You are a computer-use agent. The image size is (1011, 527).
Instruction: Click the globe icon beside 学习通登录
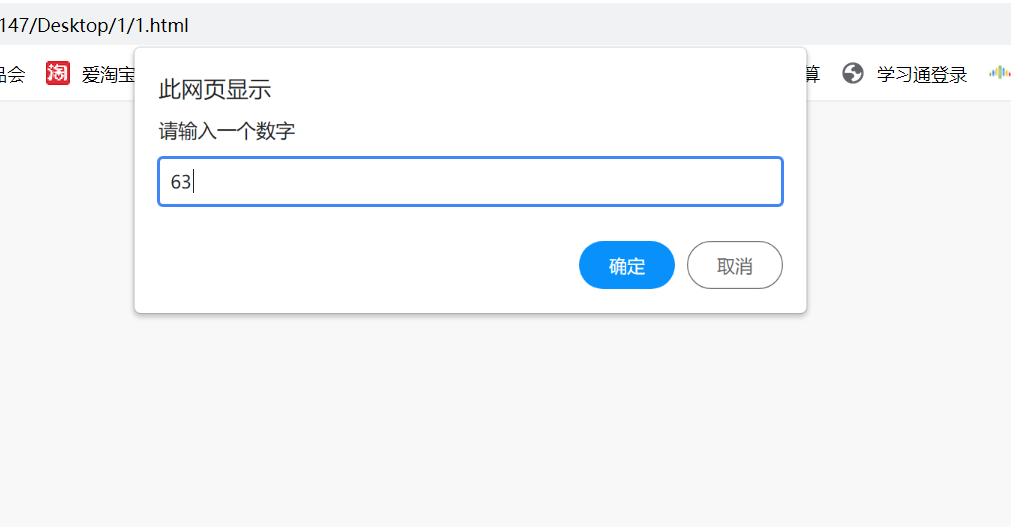[853, 73]
